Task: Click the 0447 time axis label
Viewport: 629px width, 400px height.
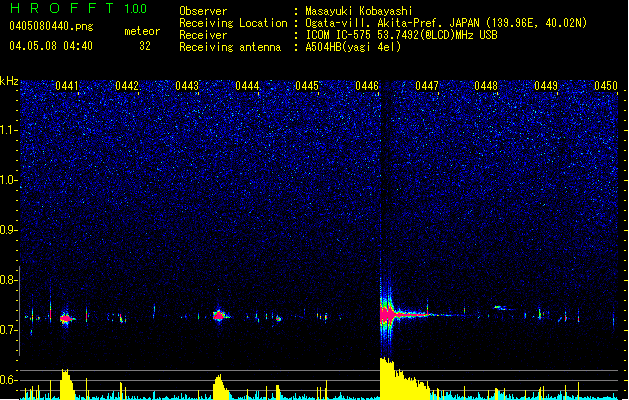Action: pyautogui.click(x=427, y=86)
